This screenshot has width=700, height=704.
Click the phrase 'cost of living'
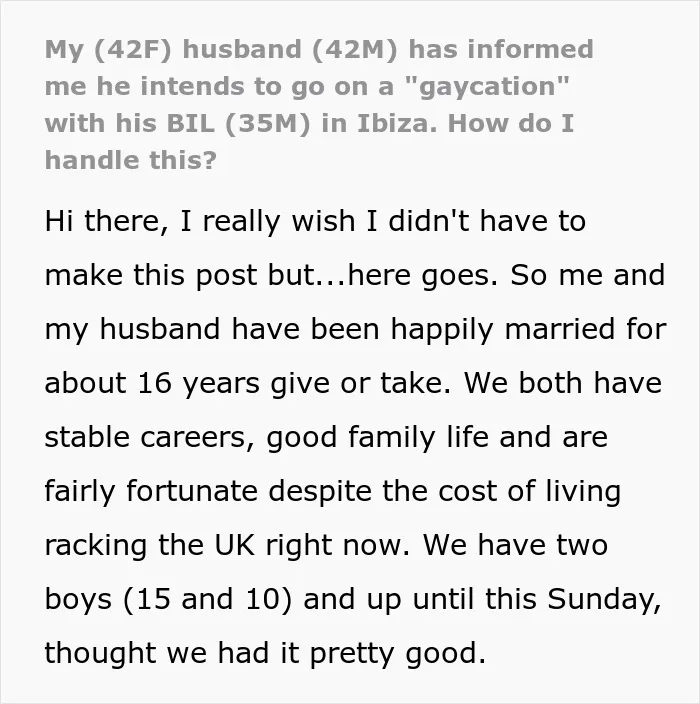tap(530, 491)
